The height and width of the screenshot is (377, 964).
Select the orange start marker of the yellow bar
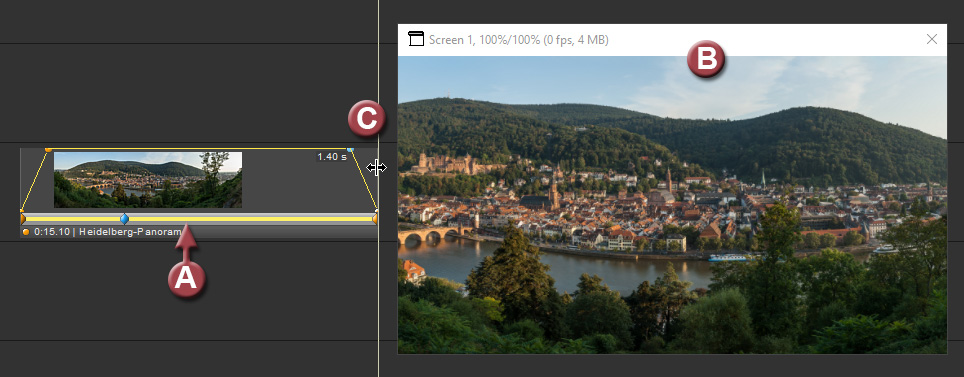(x=23, y=218)
